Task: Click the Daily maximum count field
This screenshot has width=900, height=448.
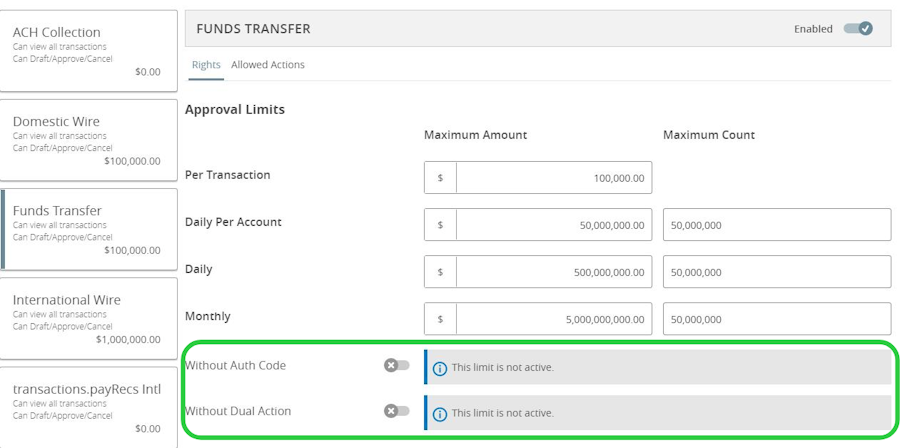Action: [x=776, y=272]
